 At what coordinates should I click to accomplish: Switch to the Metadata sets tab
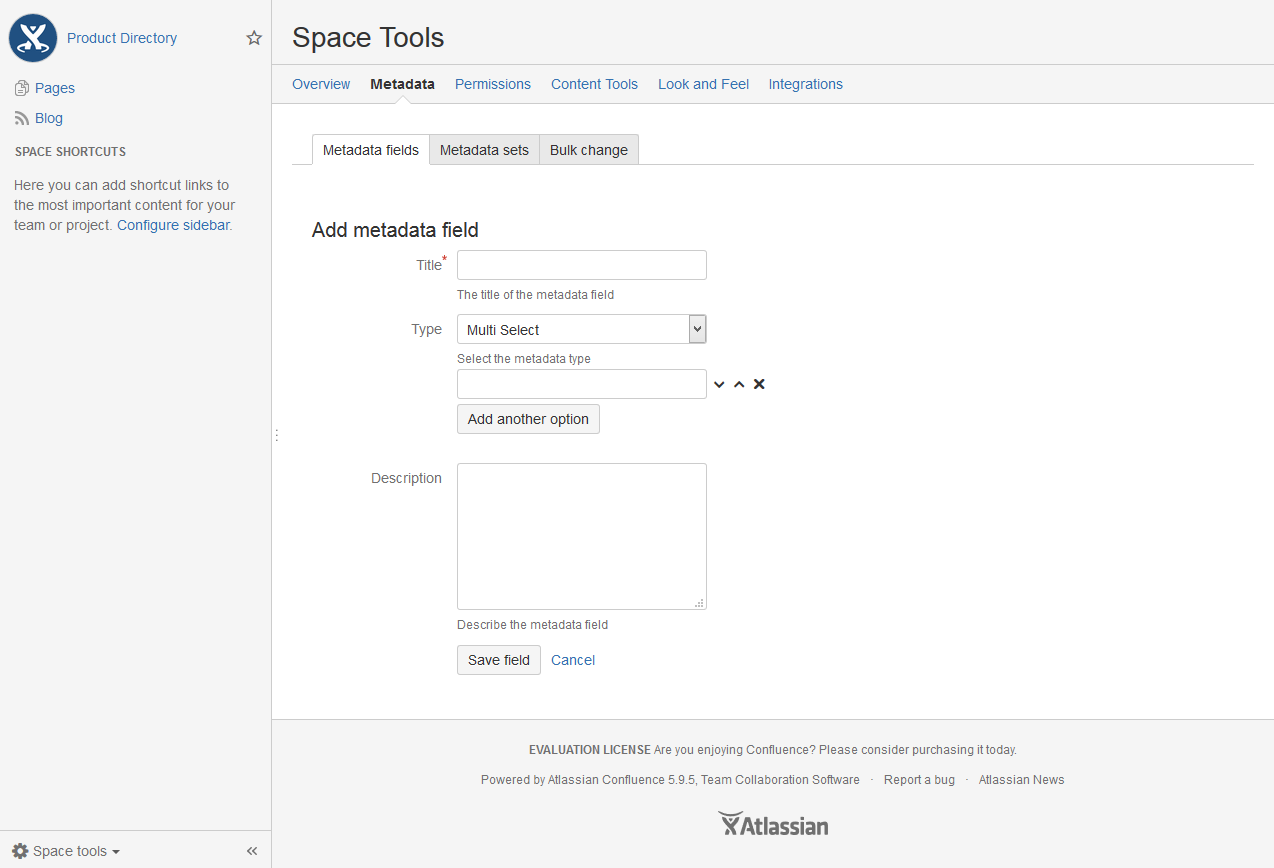click(484, 150)
